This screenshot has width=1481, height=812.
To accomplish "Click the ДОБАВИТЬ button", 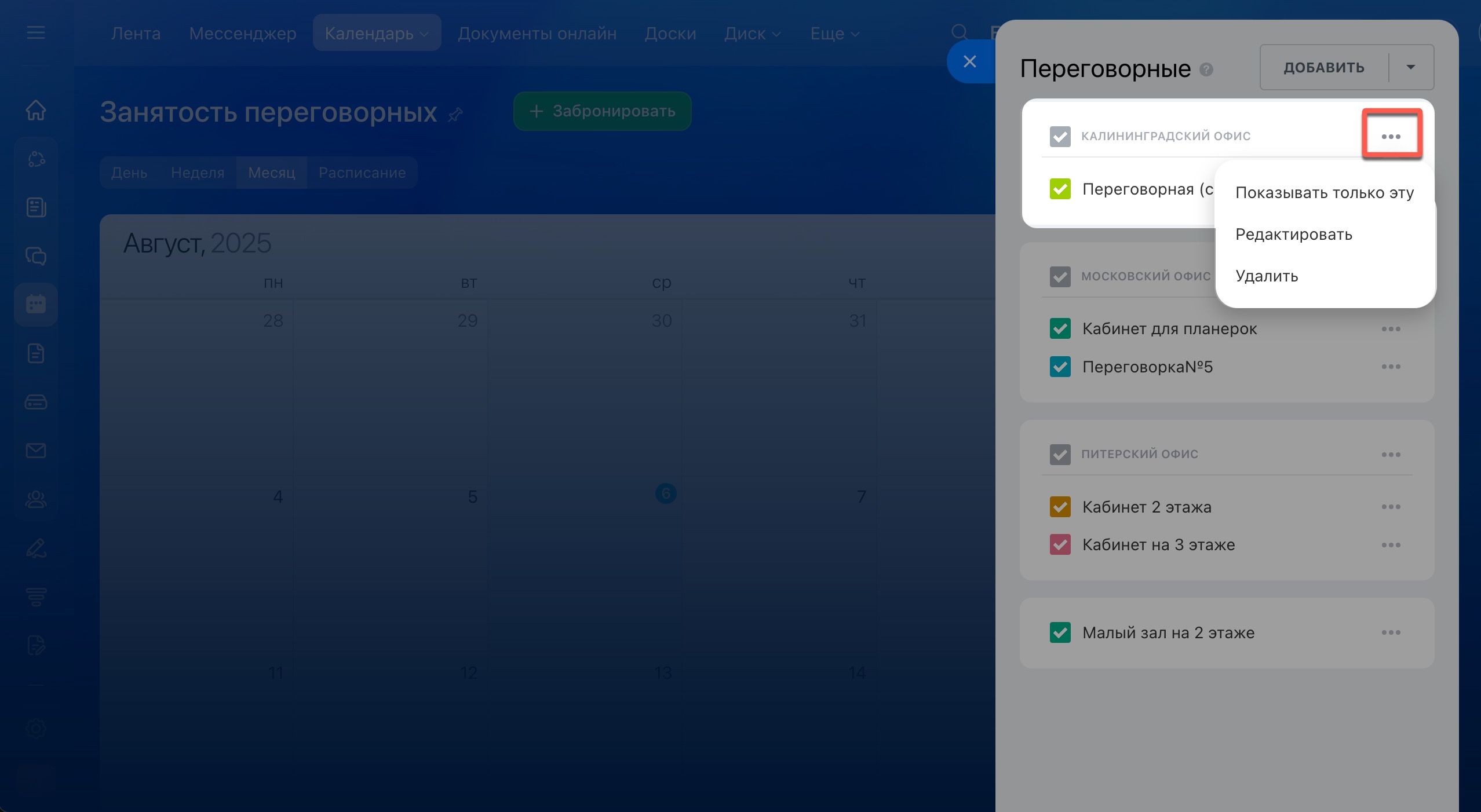I will tap(1324, 67).
